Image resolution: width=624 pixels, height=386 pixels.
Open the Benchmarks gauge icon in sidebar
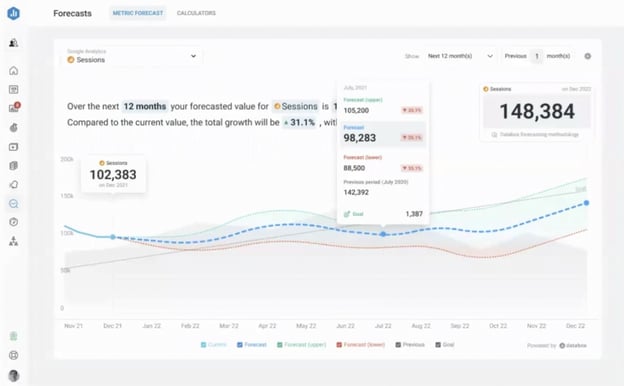tap(14, 222)
